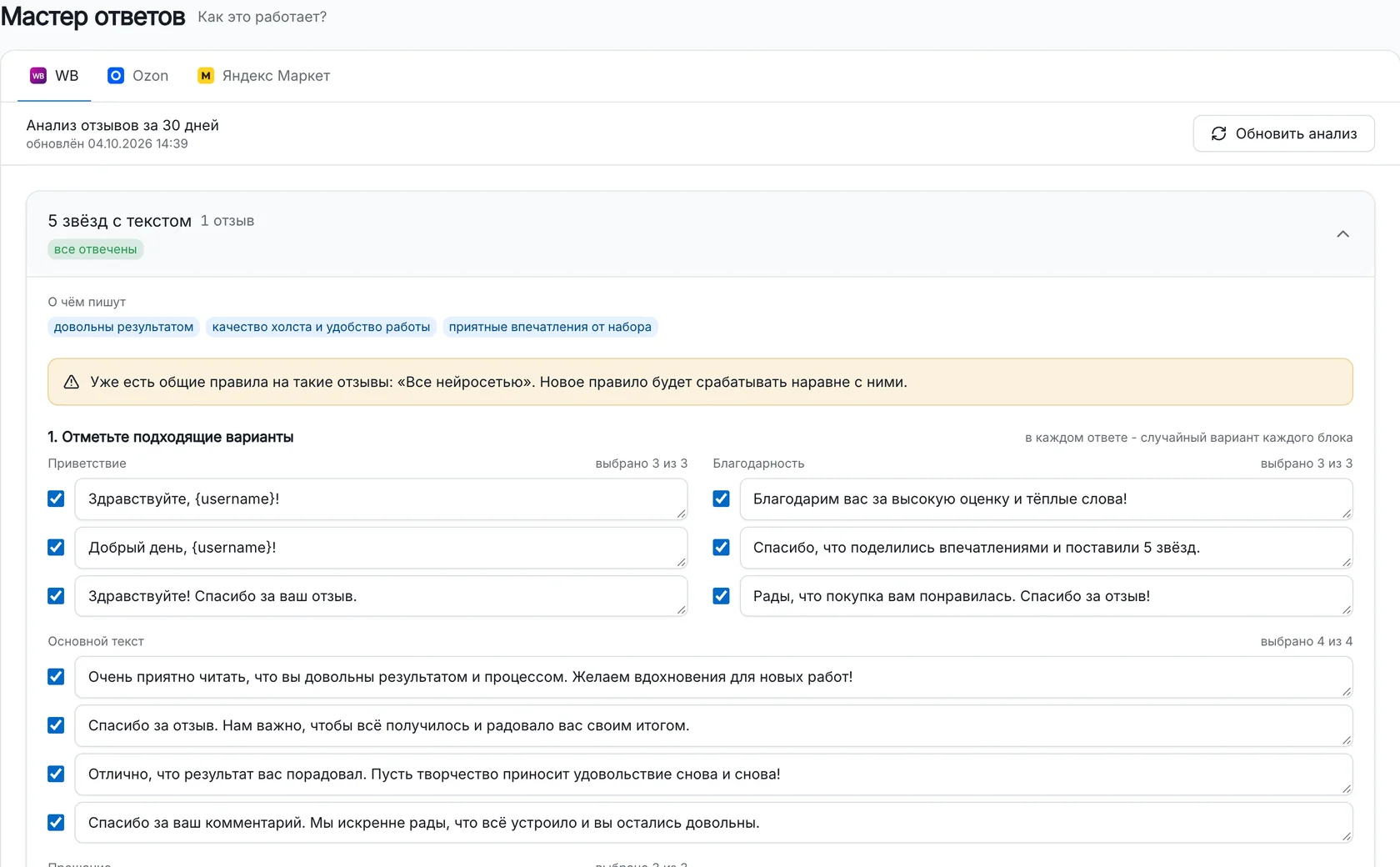Switch to the Яндекс Маркет tab
The image size is (1400, 867).
click(x=264, y=76)
